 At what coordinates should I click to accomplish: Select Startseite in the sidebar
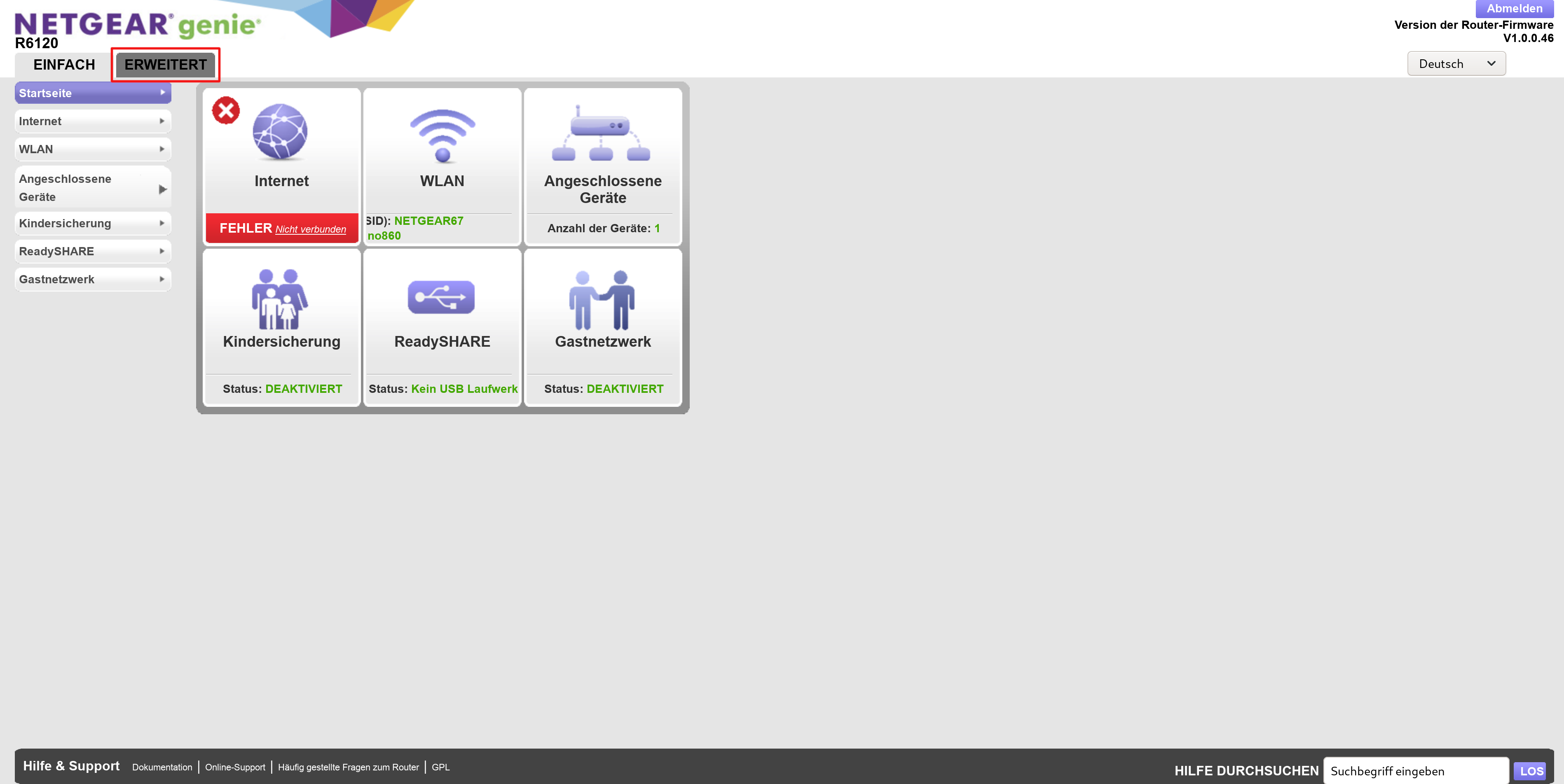[92, 93]
